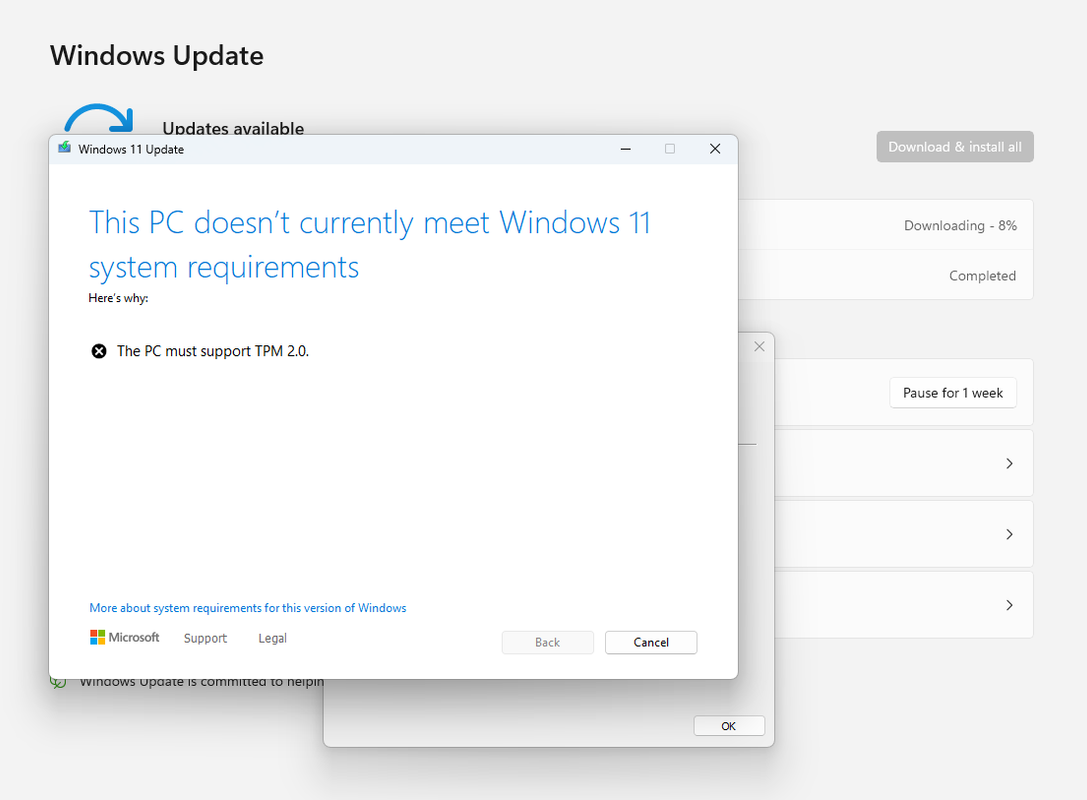Click 'The PC must support TPM 2.0.' text
Screen dimensions: 1087x800
point(213,351)
